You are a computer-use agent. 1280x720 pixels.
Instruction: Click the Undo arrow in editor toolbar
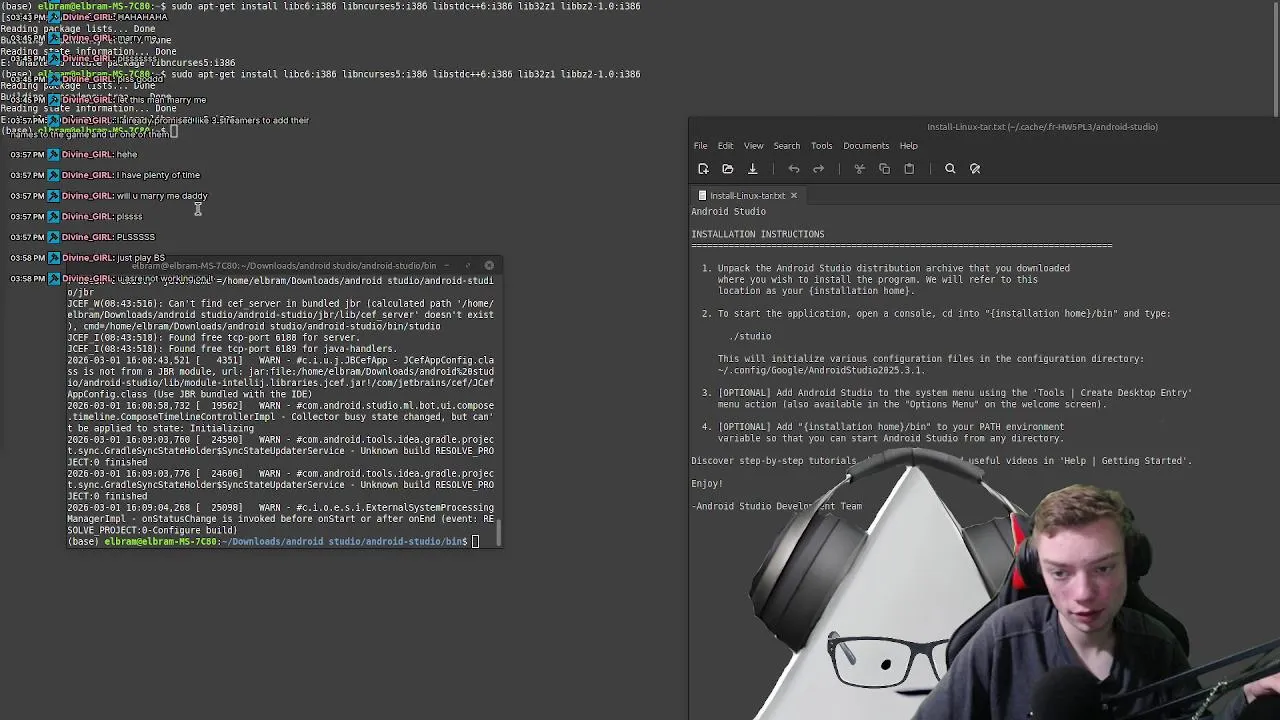[794, 169]
